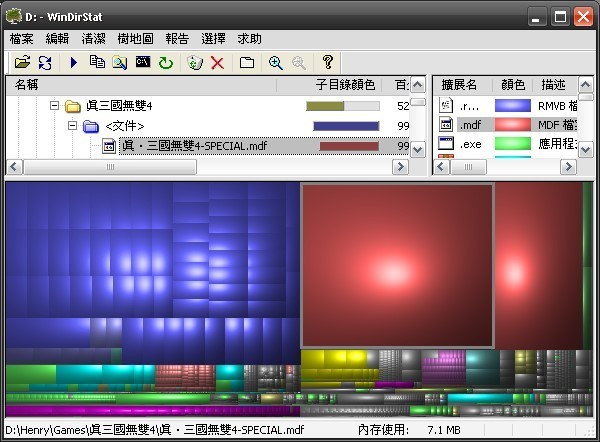600x442 pixels.
Task: Click the .mdf file icon in tree
Action: pyautogui.click(x=109, y=146)
